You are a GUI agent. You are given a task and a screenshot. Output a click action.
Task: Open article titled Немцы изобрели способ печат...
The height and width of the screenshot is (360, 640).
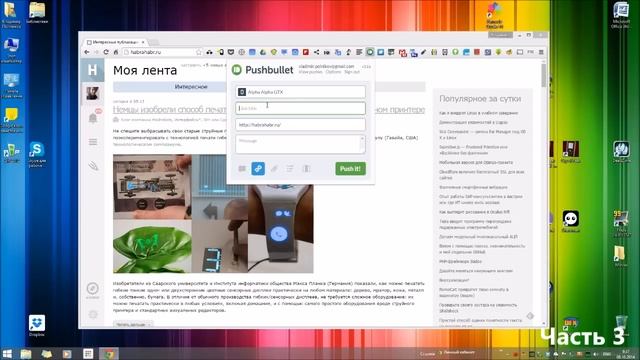pos(169,109)
